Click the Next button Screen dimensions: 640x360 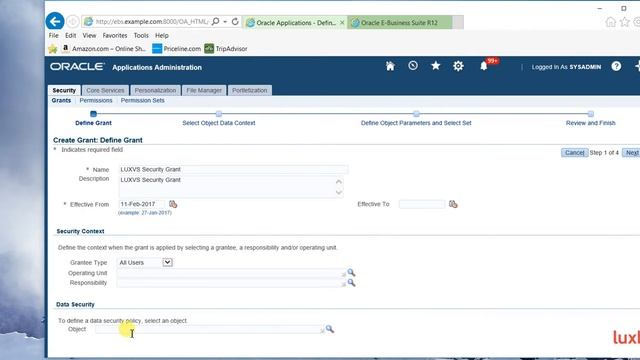coord(632,153)
